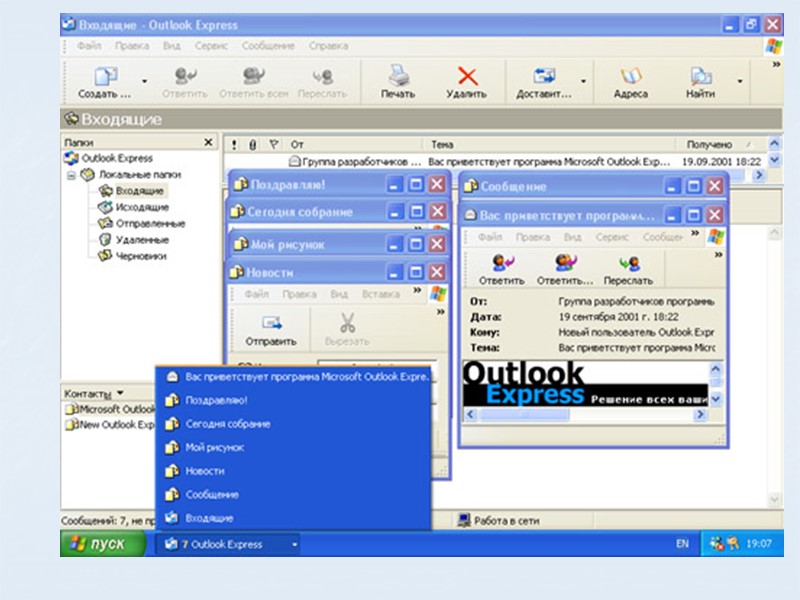800x600 pixels.
Task: Click the Переслать icon in main toolbar
Action: [x=322, y=82]
